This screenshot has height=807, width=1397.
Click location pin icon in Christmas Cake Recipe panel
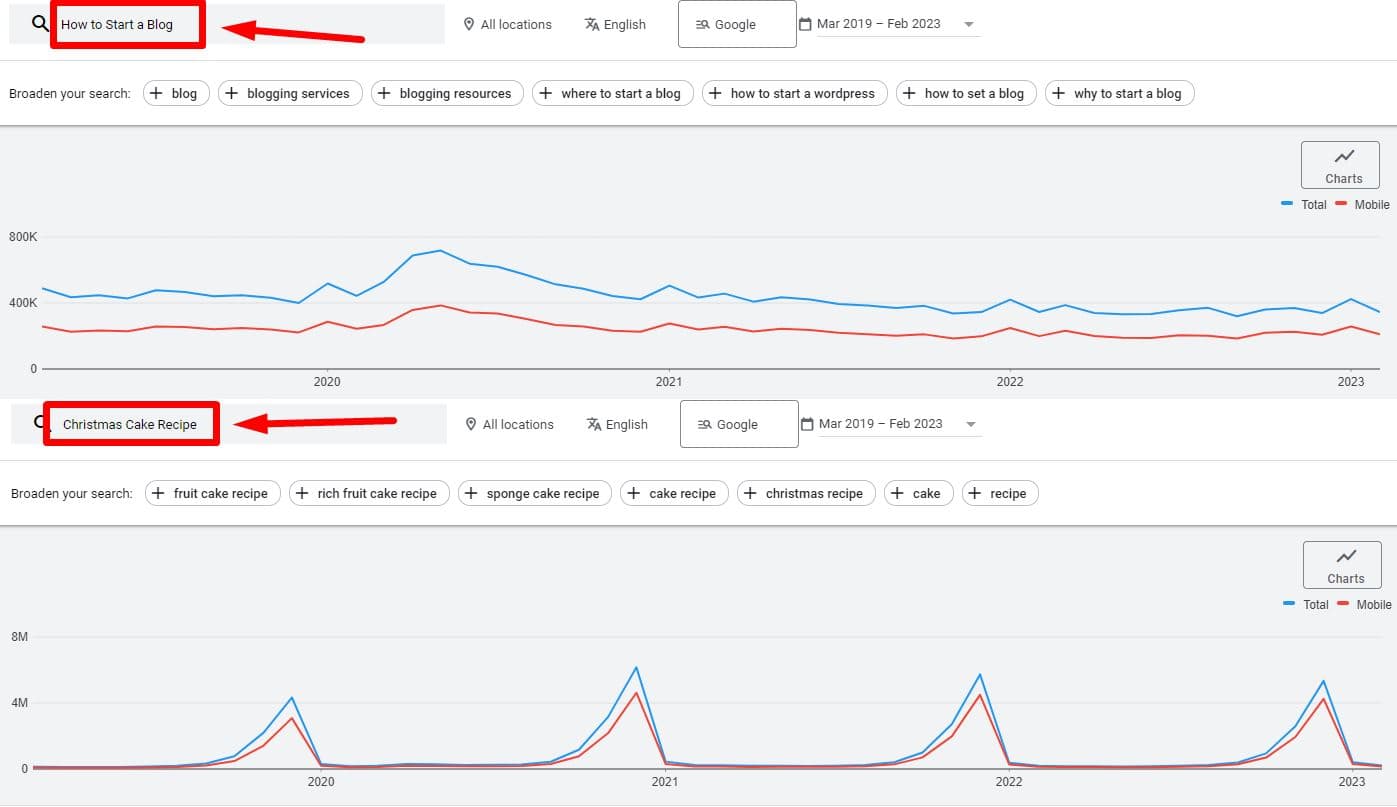click(x=471, y=424)
